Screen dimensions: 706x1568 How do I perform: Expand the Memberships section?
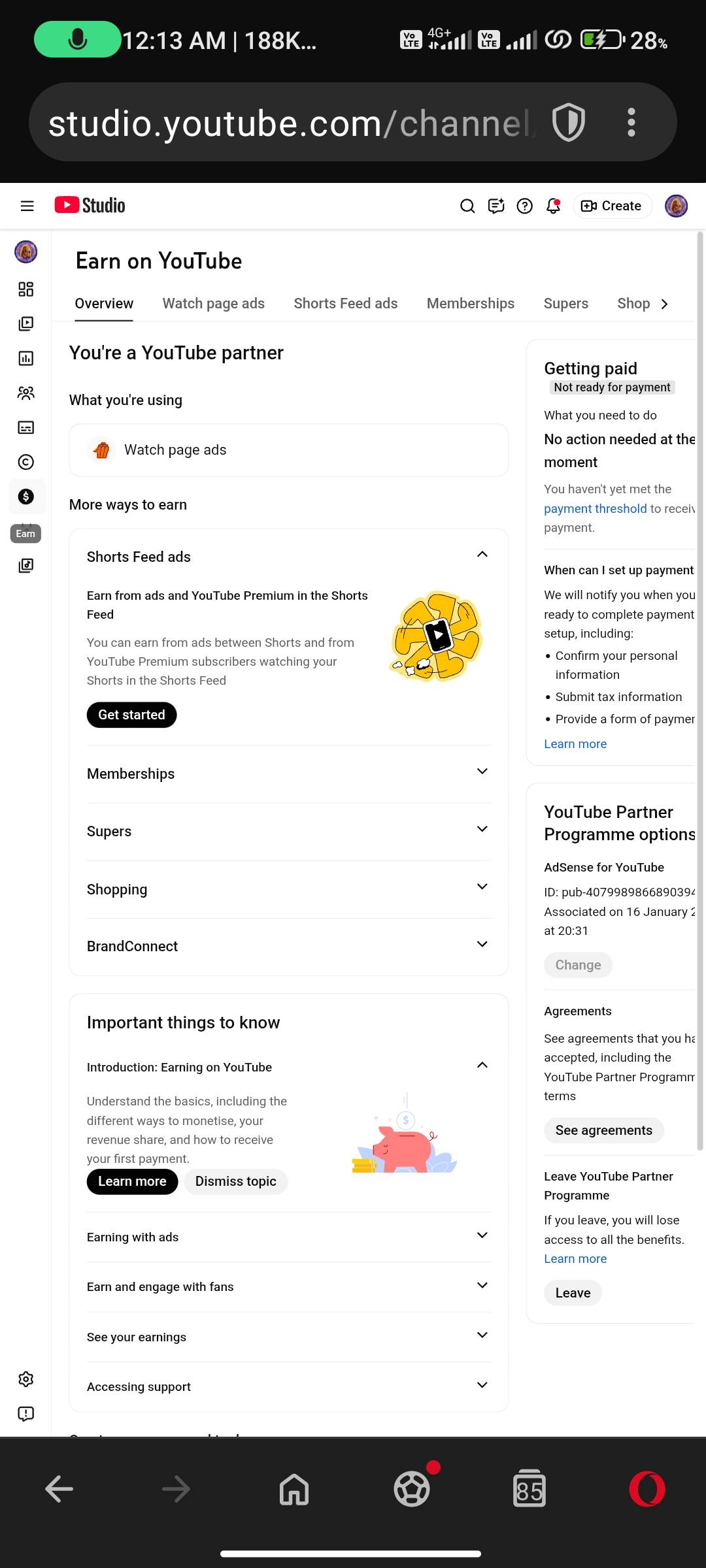tap(482, 772)
